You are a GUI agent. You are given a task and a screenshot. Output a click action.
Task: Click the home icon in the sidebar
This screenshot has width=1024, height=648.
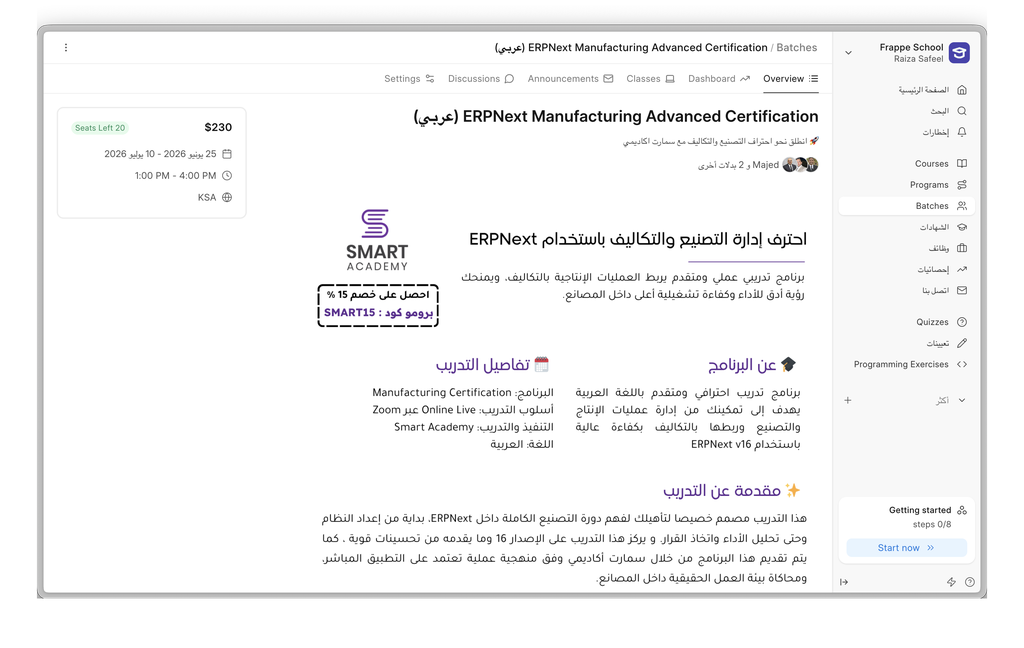[x=962, y=90]
